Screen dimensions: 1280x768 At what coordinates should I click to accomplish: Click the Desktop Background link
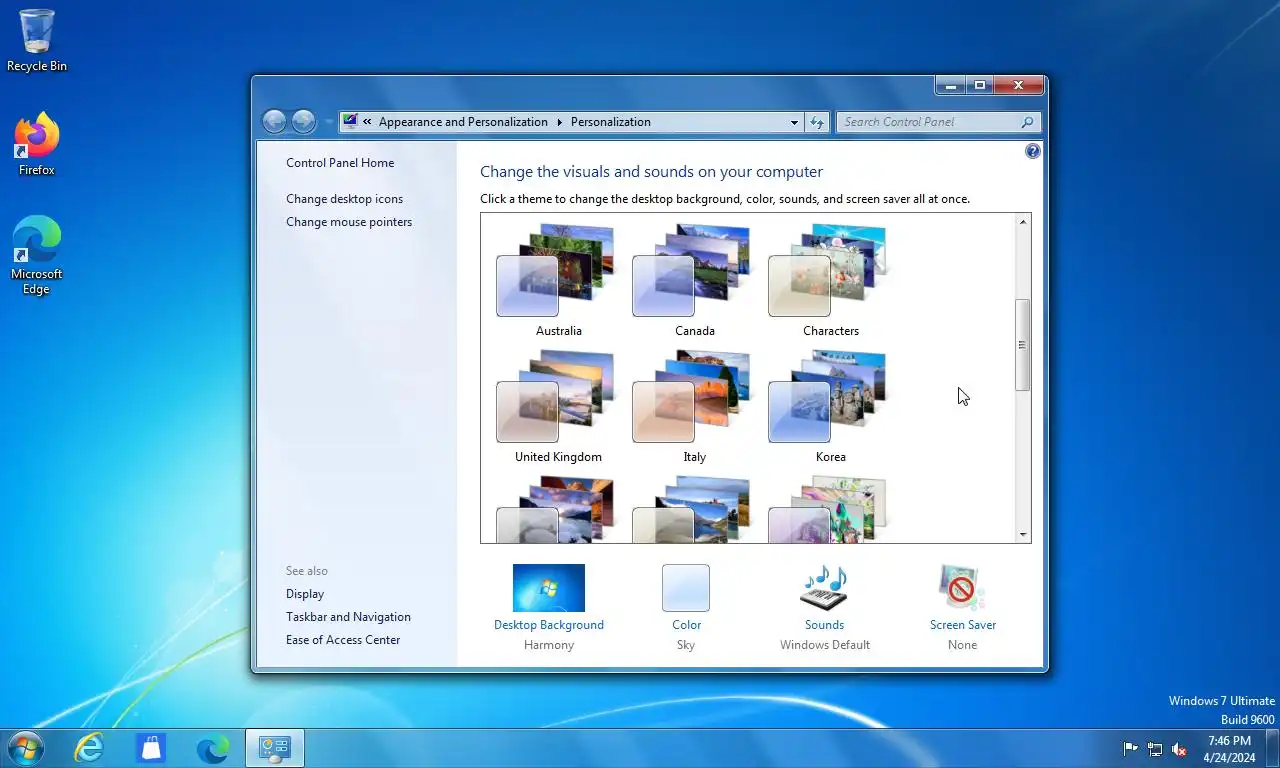[549, 625]
